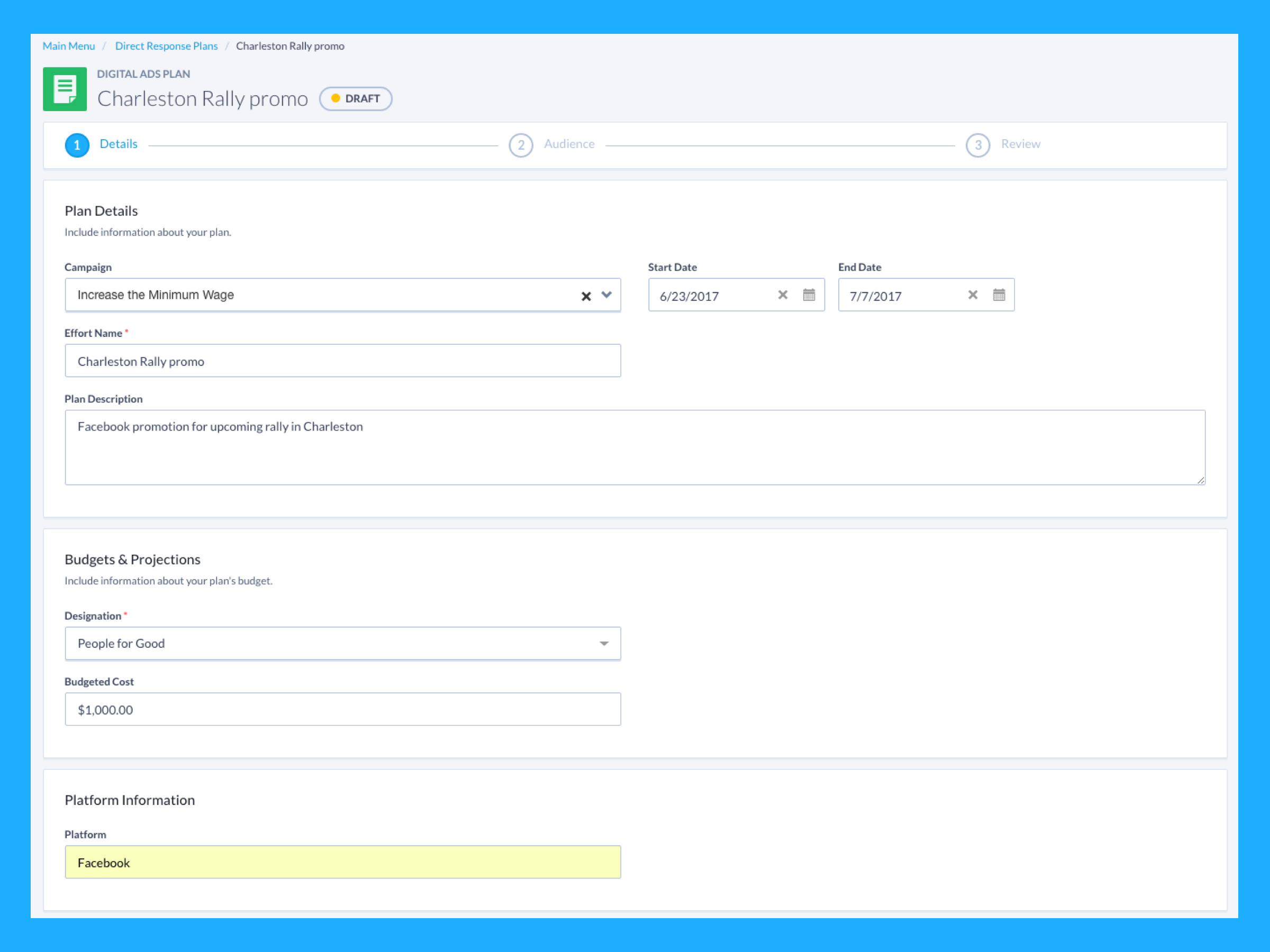Click the Budgets & Projections heading

click(133, 560)
